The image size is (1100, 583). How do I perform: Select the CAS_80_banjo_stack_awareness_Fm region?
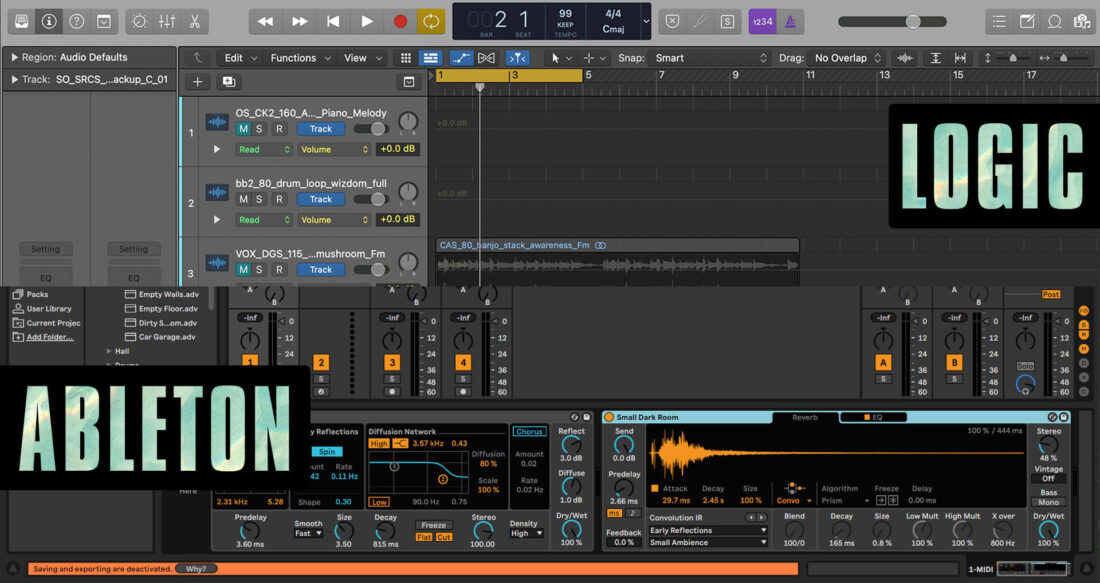[x=617, y=262]
